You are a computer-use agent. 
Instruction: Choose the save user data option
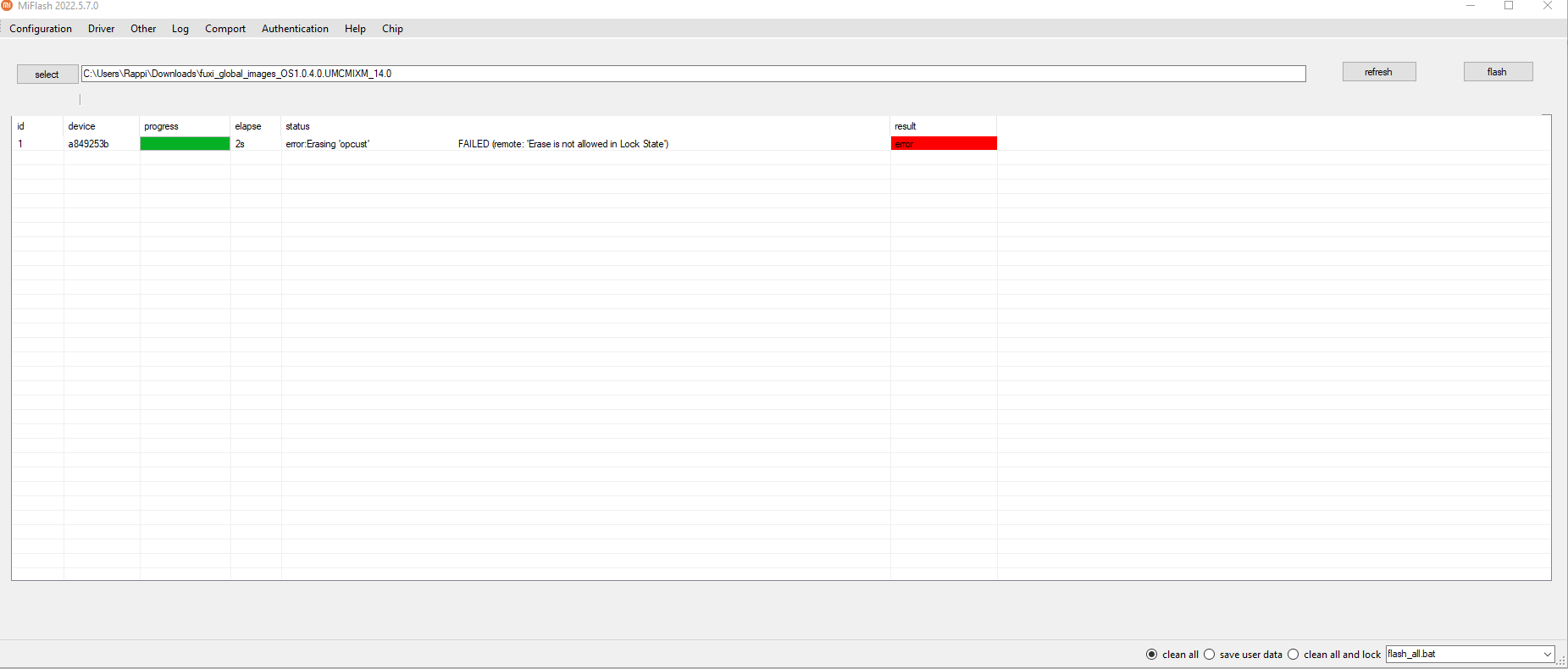click(1210, 655)
